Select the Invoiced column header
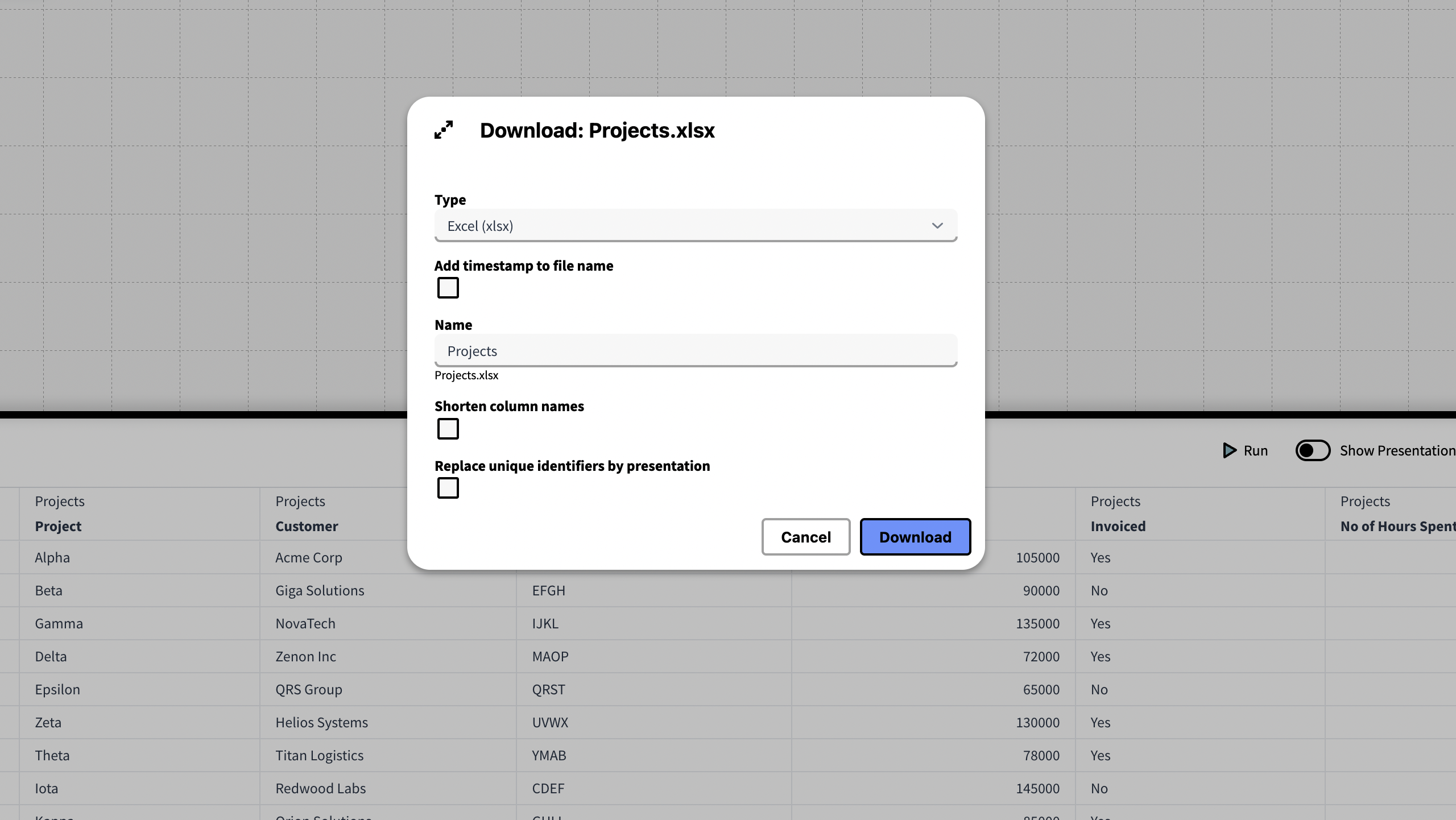Screen dimensions: 1456x820 (1118, 526)
